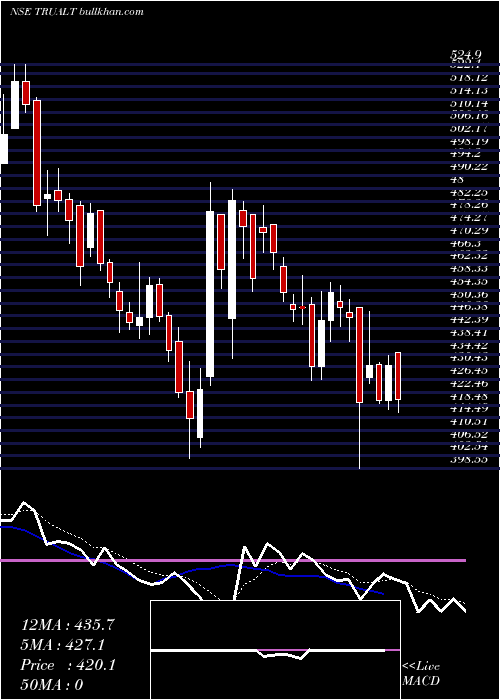The height and width of the screenshot is (700, 500).
Task: Click the 506.16 price axis label
Action: click(x=469, y=116)
